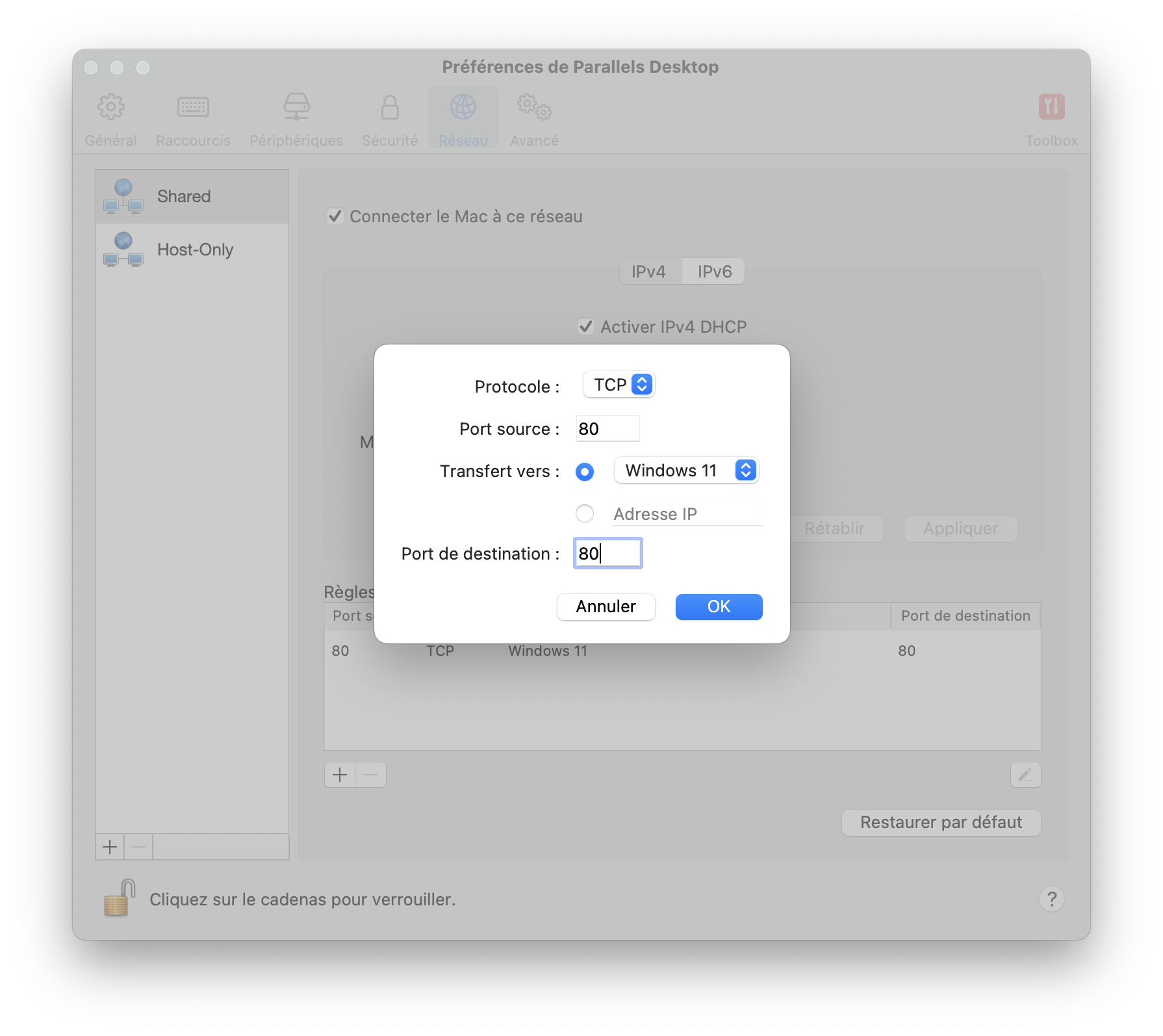Viewport: 1163px width, 1036px height.
Task: Click the lock icon to lock settings
Action: tap(120, 898)
